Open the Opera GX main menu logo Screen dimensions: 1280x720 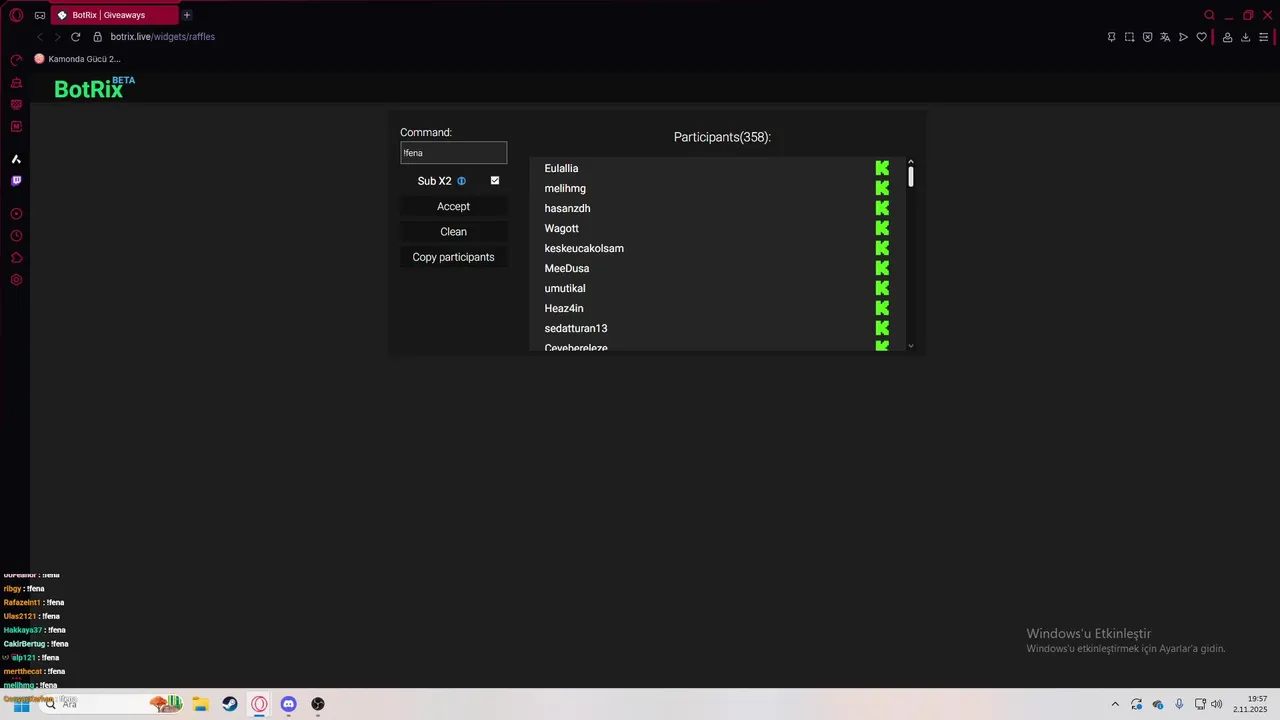point(16,15)
